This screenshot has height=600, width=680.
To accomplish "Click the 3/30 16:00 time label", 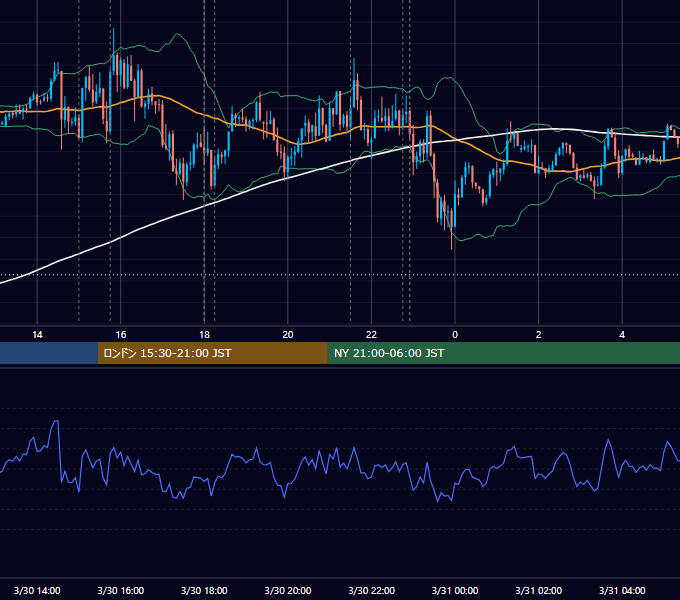I will coord(121,590).
